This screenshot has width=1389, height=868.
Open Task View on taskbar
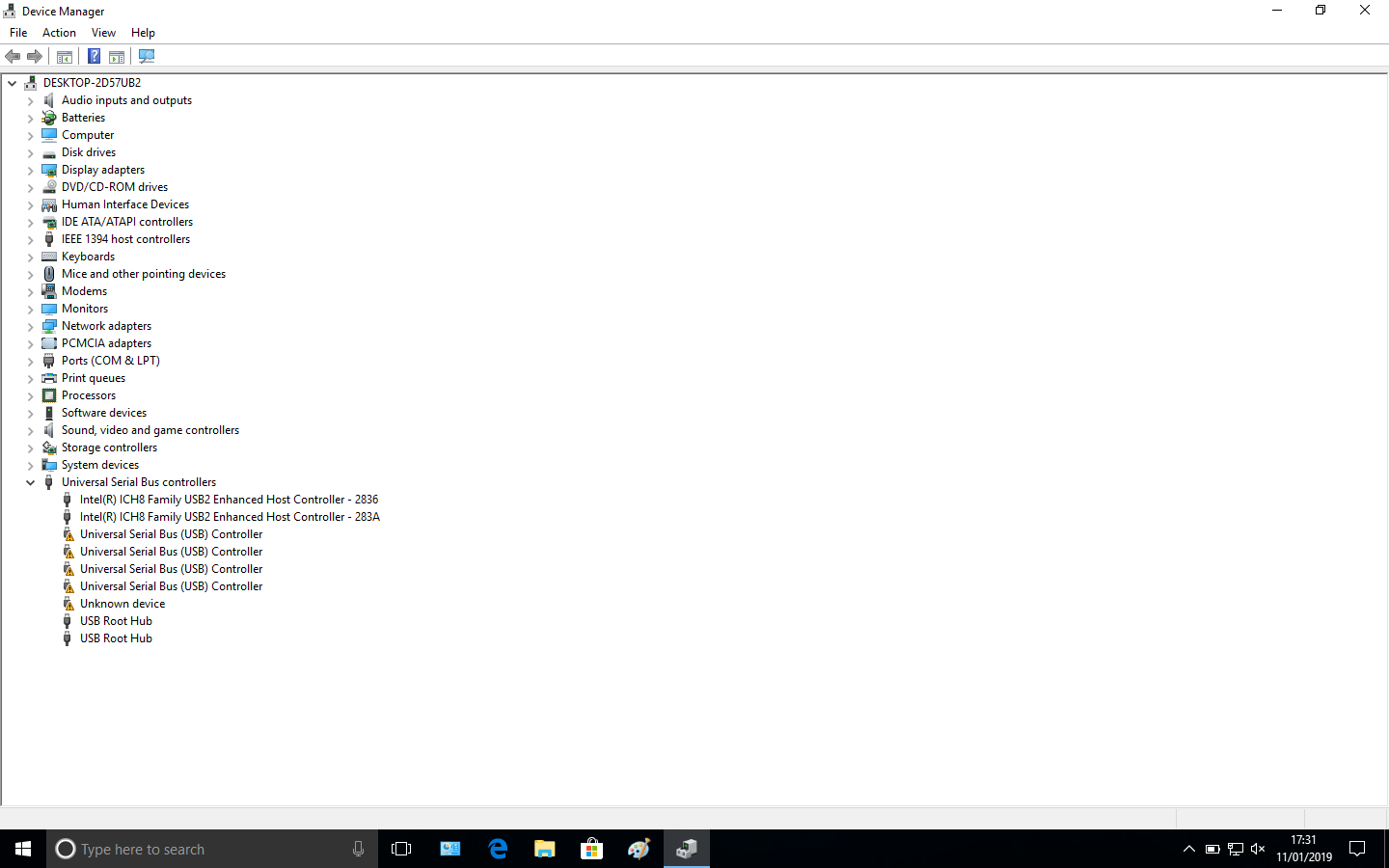point(401,849)
